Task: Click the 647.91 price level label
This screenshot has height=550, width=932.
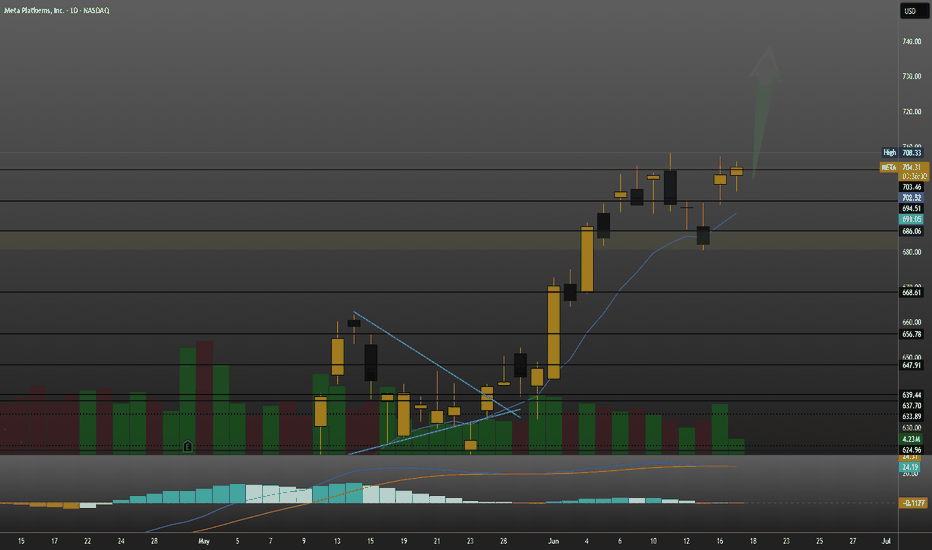Action: pyautogui.click(x=912, y=365)
